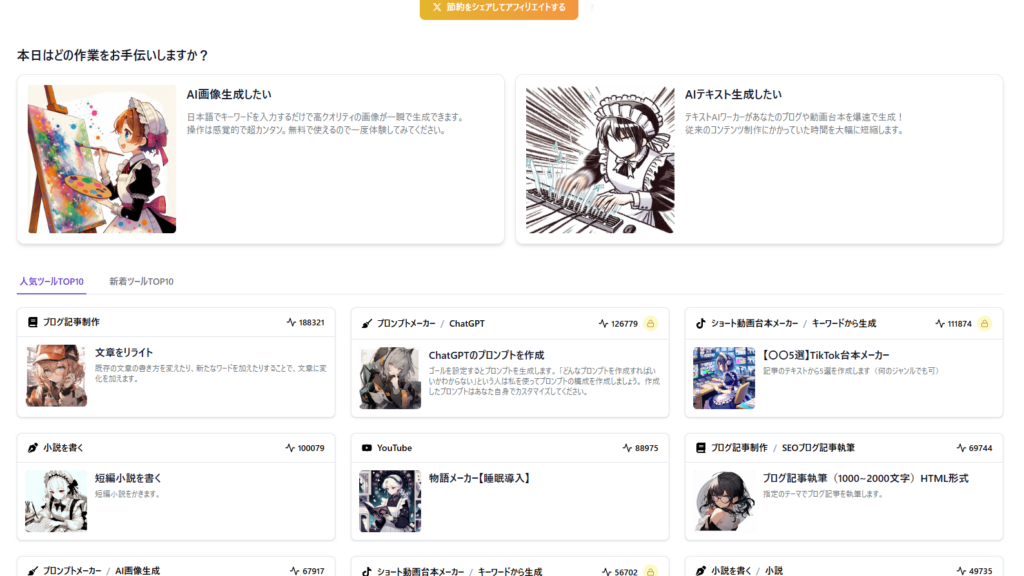
Task: Click the 物語メーカー【睡眠導入】 thumbnail image
Action: 390,501
